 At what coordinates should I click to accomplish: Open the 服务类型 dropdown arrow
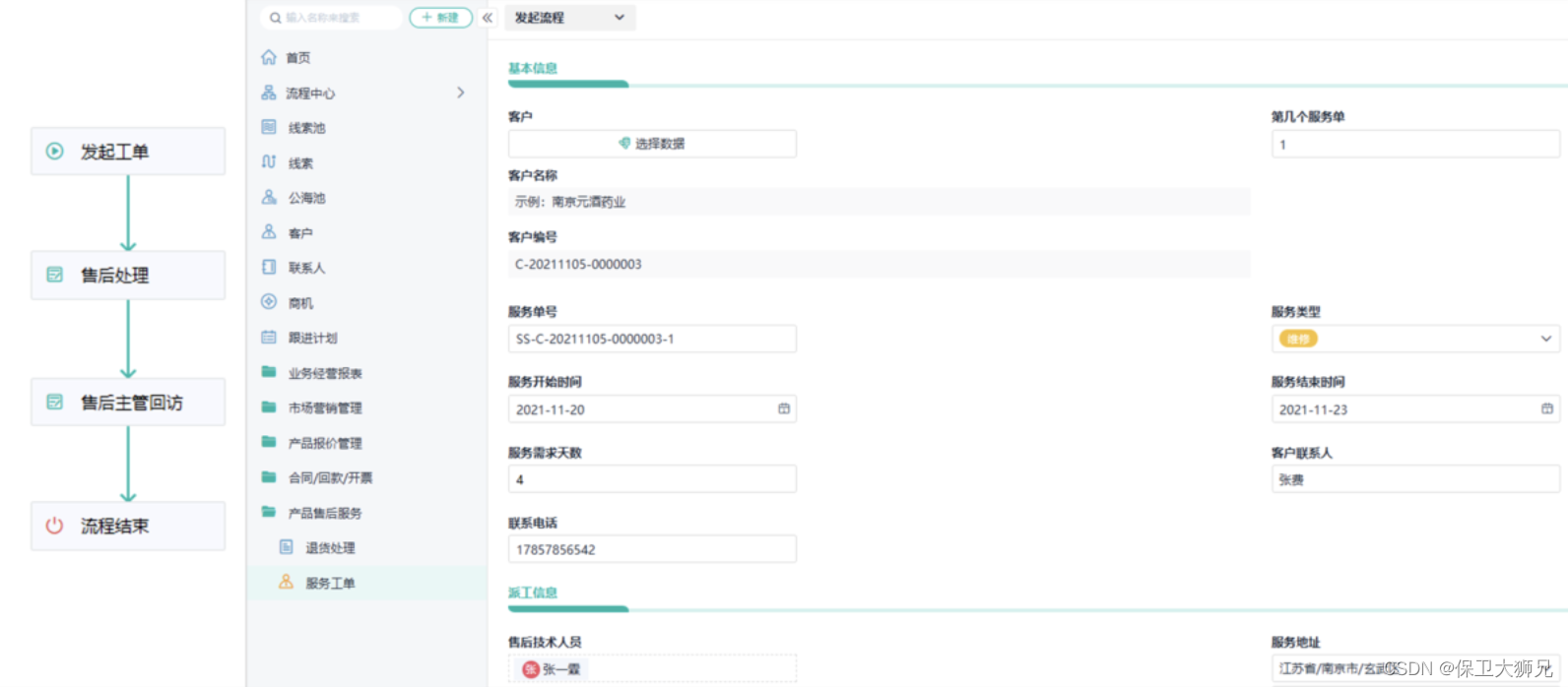click(1546, 339)
